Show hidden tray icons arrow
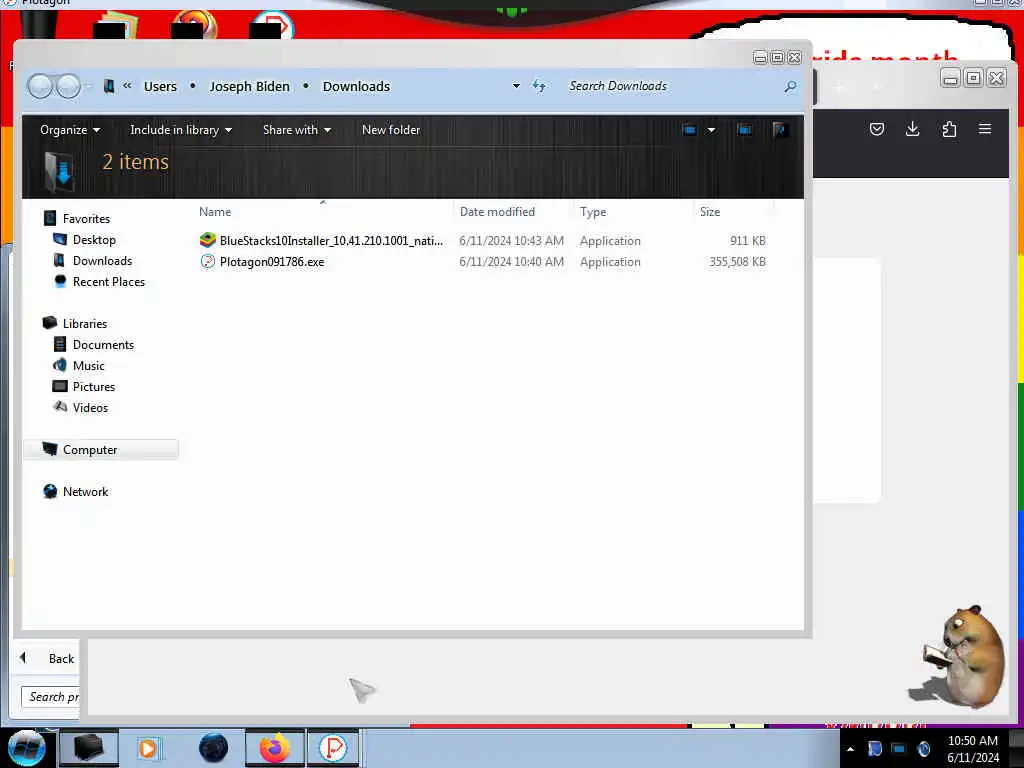 click(x=850, y=749)
